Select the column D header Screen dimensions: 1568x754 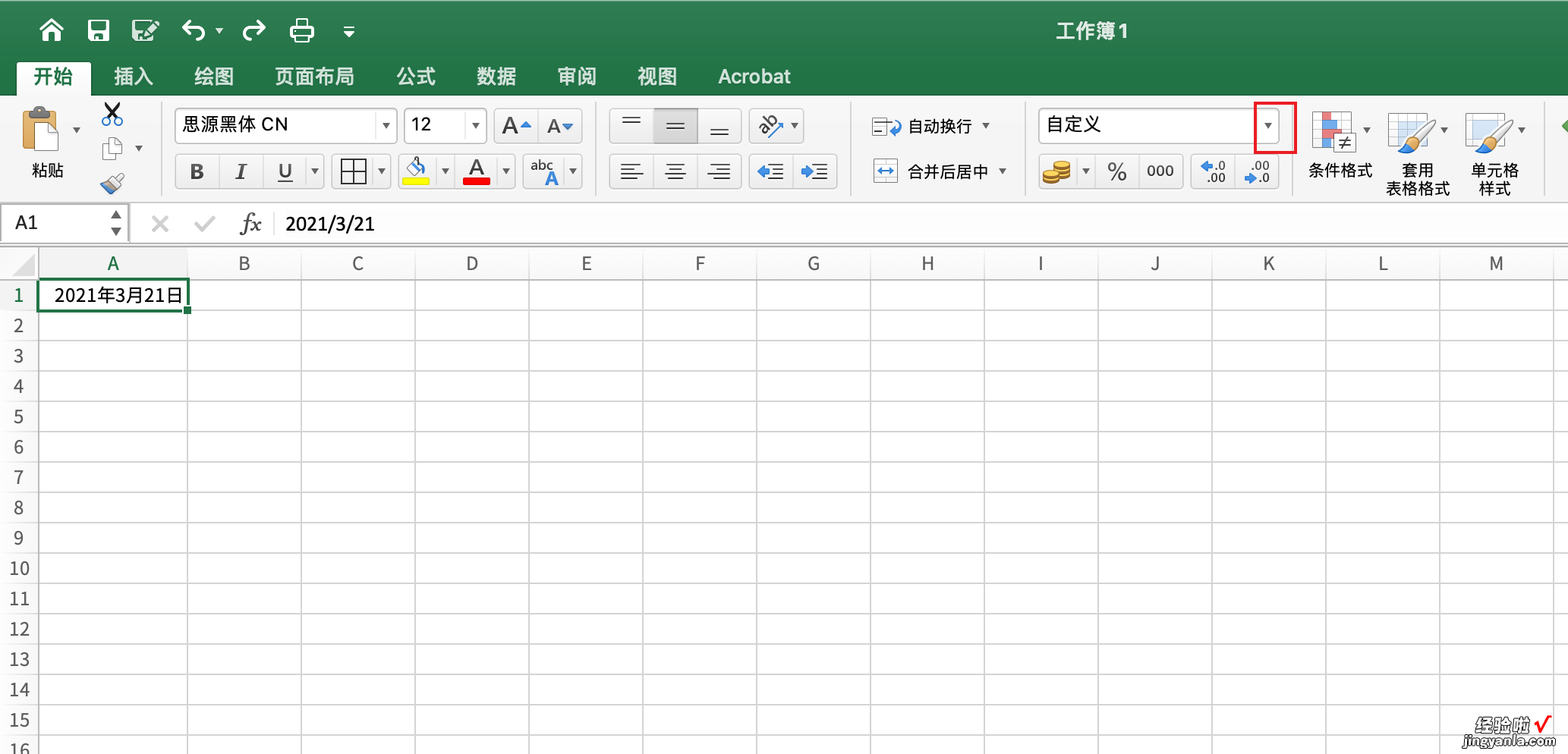(x=472, y=264)
